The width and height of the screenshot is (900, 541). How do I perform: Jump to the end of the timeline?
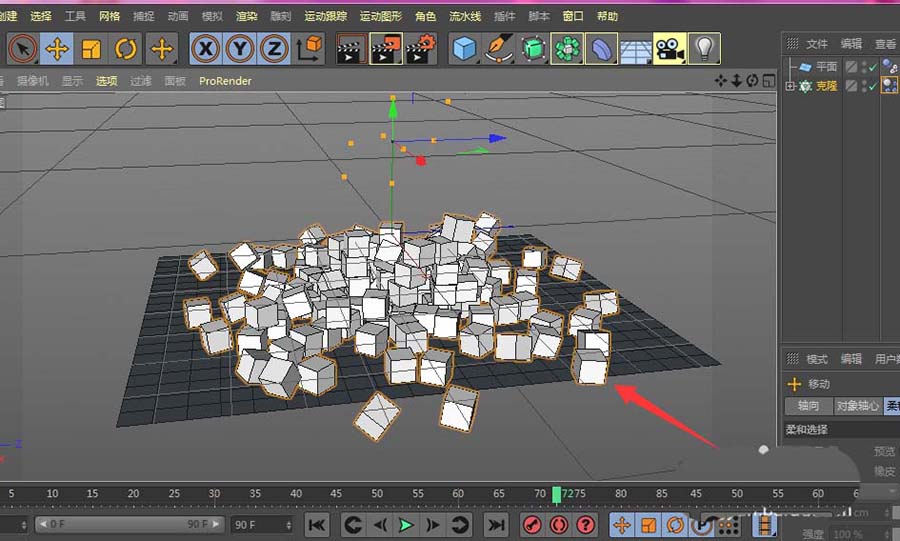pos(496,525)
